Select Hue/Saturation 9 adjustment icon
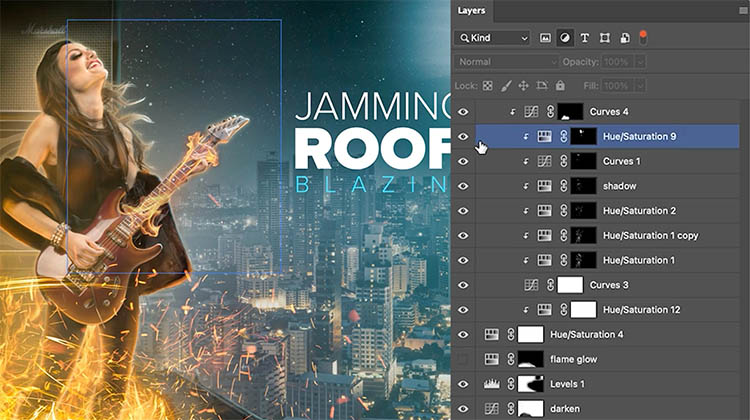 tap(544, 137)
